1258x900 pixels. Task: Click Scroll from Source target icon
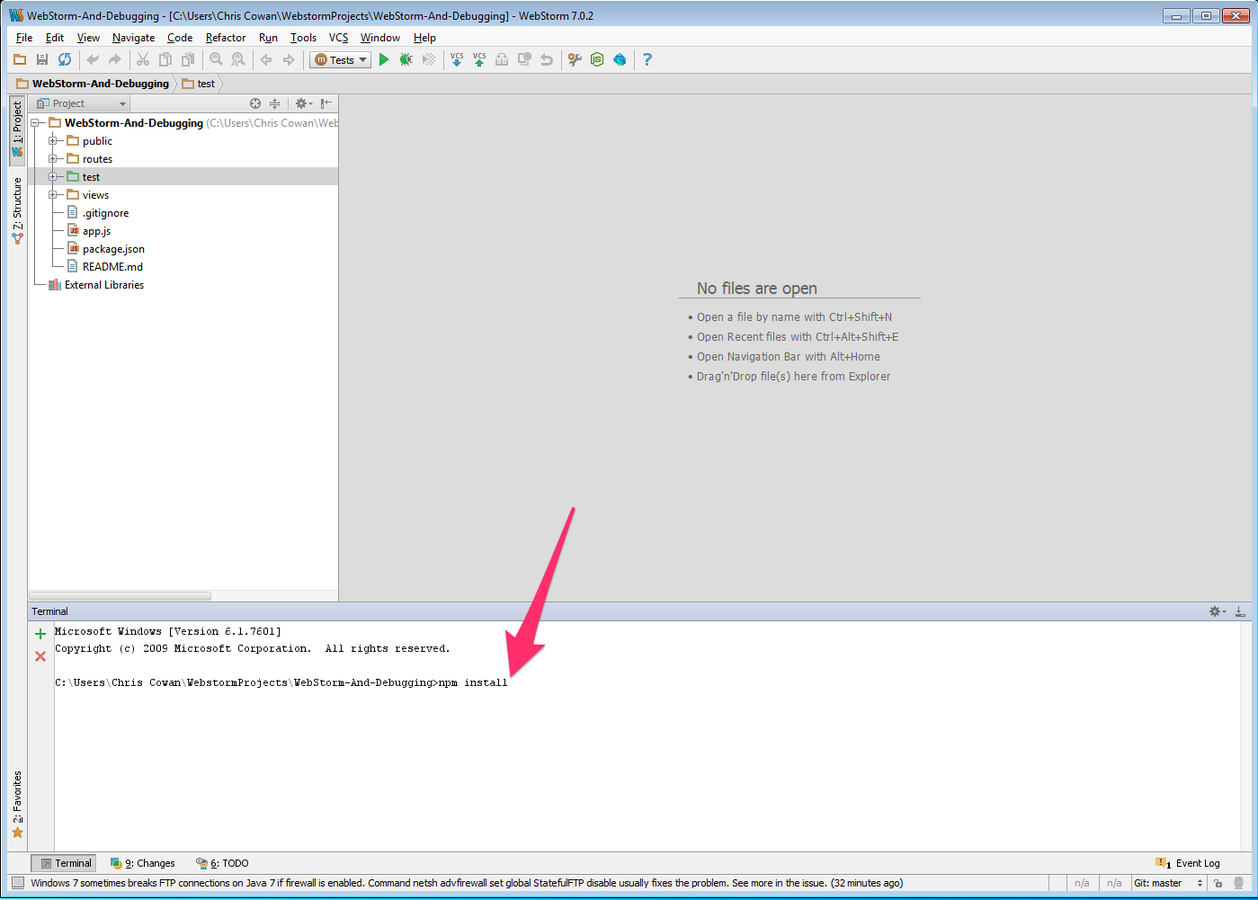coord(255,104)
